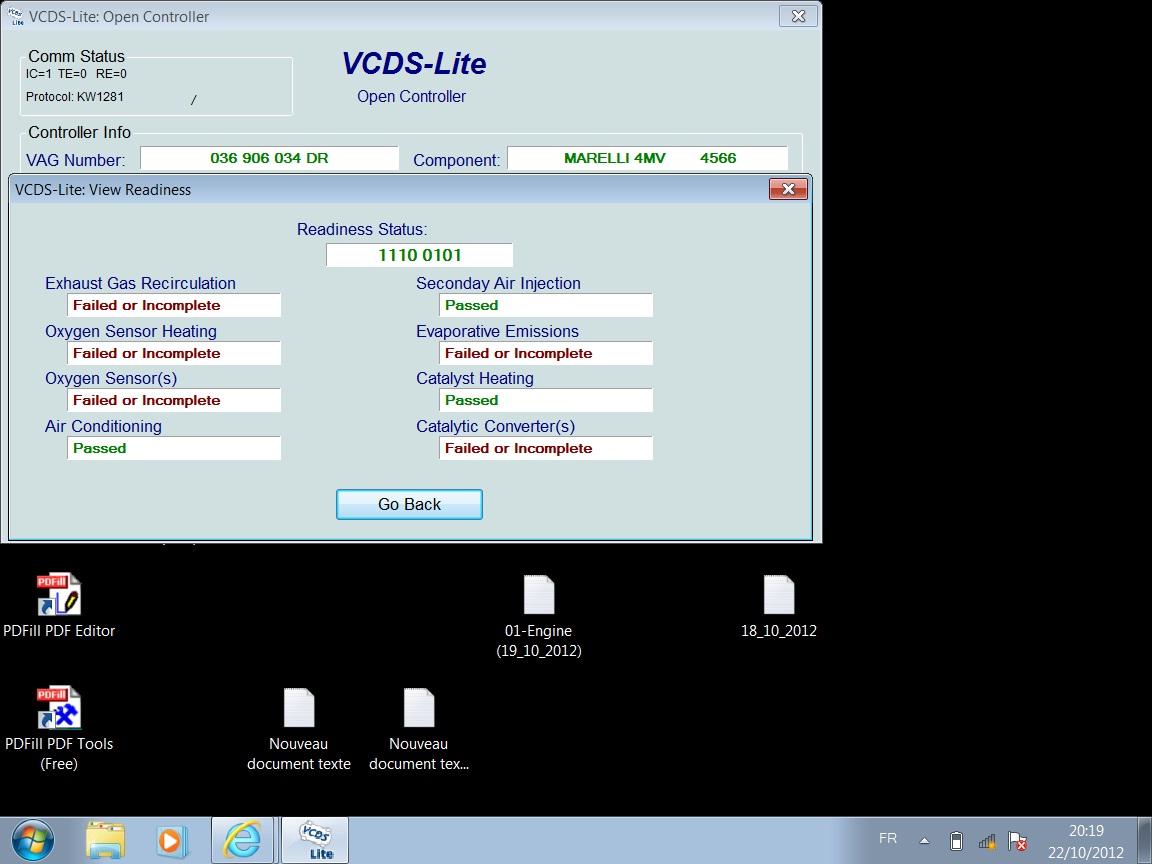
Task: Click the 'Seconday Air Injection' label
Action: pos(498,284)
